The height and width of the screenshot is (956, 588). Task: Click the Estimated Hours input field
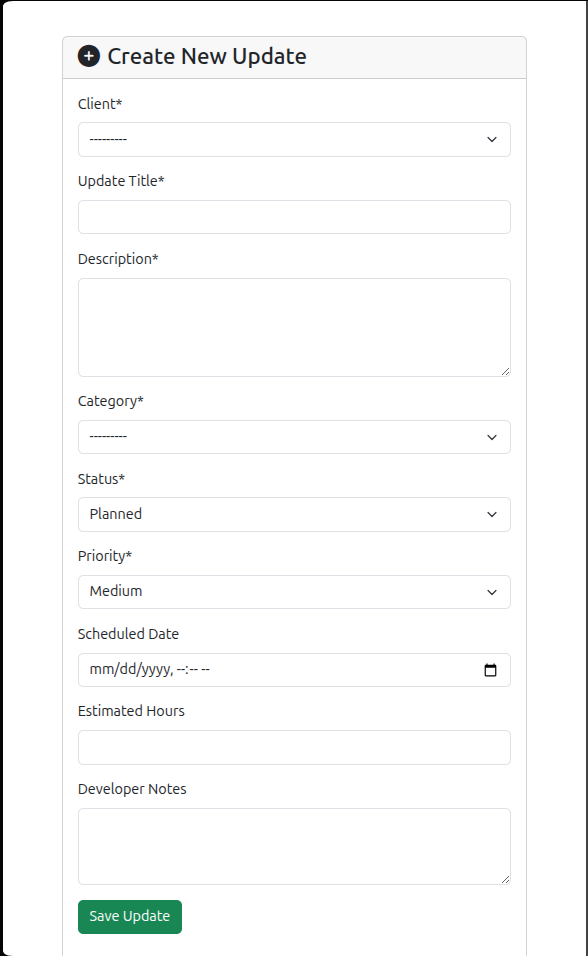tap(294, 747)
